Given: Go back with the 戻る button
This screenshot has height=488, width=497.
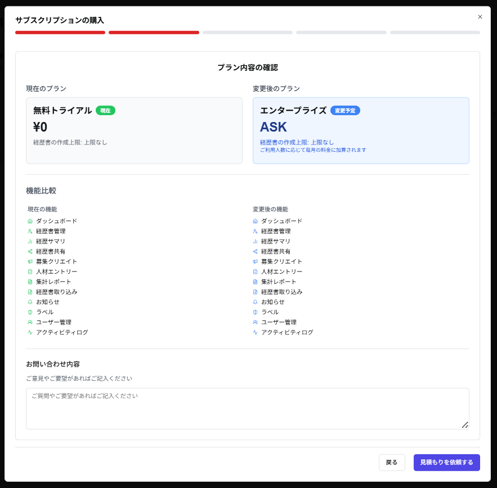Looking at the screenshot, I should pyautogui.click(x=392, y=462).
